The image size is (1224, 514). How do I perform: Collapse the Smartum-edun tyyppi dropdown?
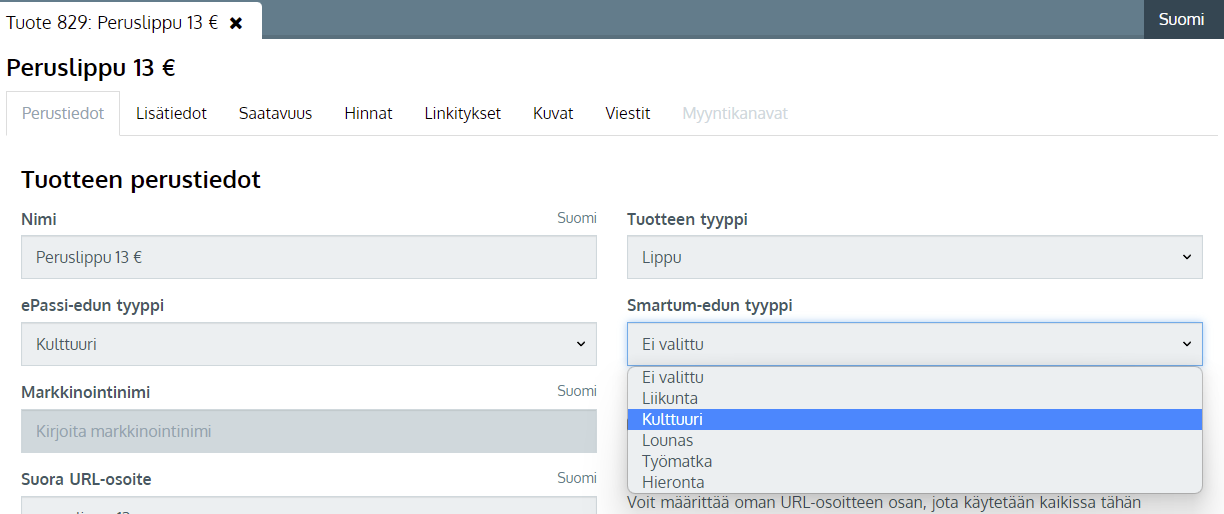point(914,344)
